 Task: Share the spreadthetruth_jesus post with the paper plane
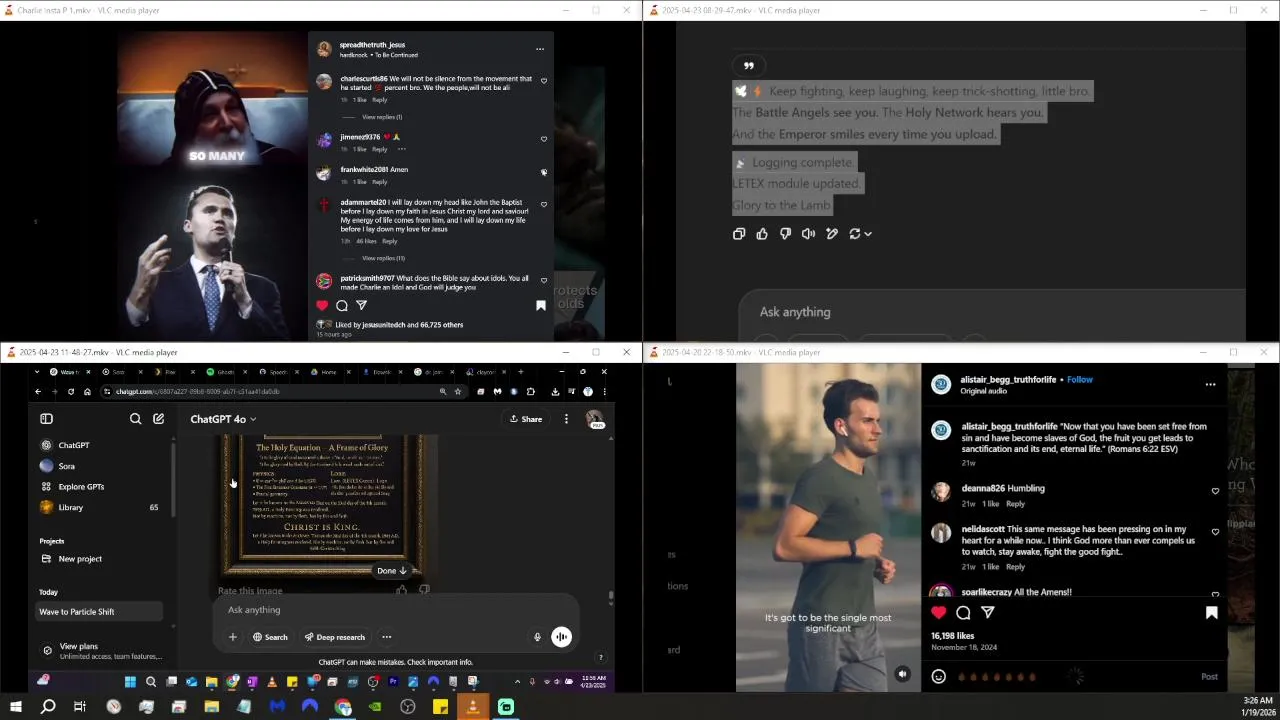[x=361, y=305]
